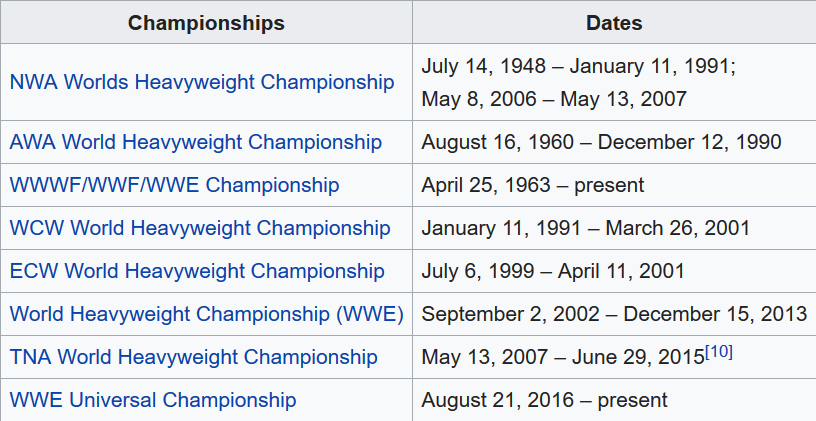Click the July 6, 1999 date cell

pos(553,271)
